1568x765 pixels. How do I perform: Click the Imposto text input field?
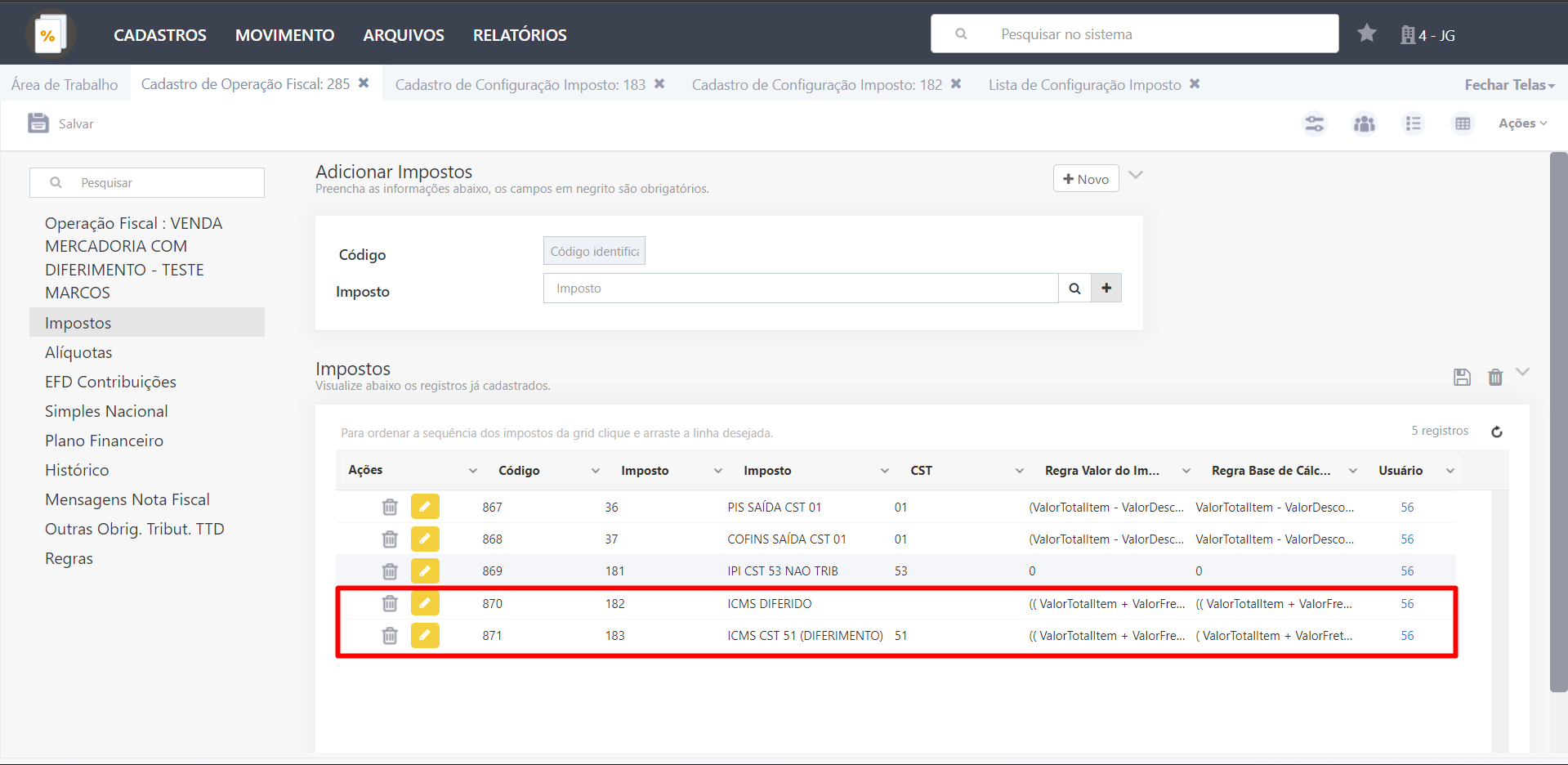point(801,289)
